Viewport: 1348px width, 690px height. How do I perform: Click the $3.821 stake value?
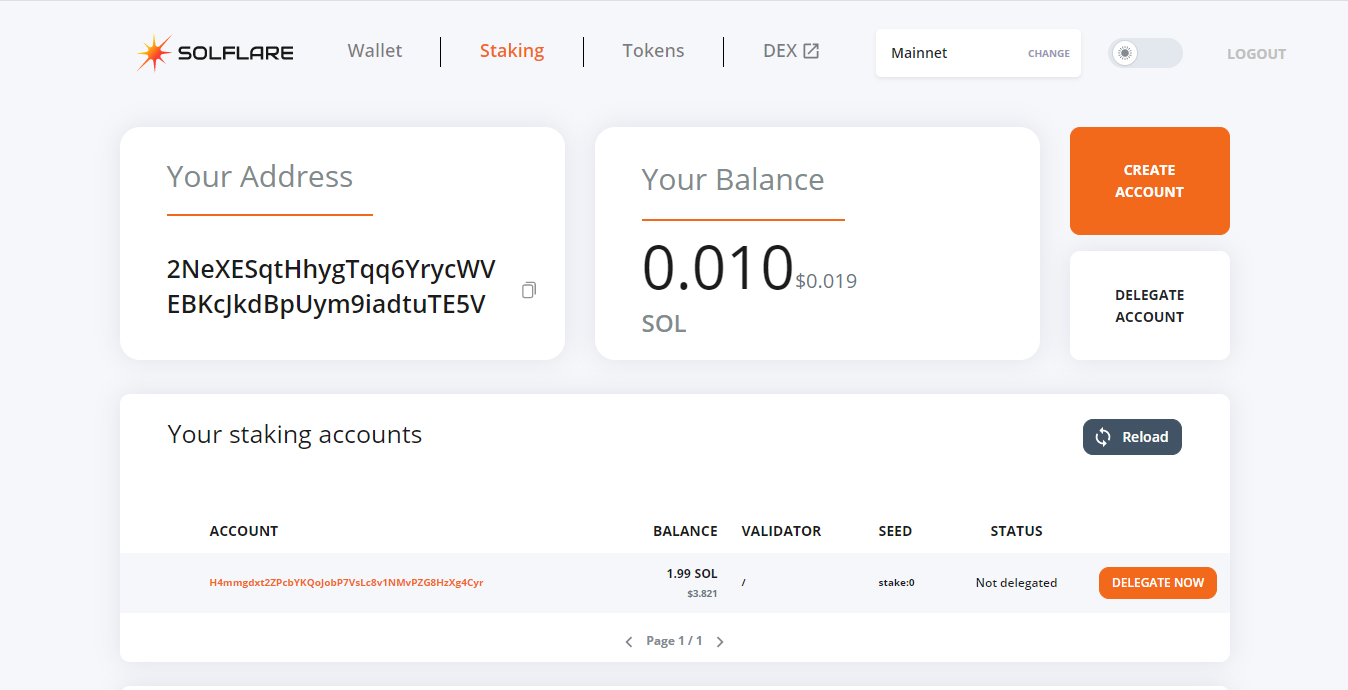pyautogui.click(x=702, y=594)
